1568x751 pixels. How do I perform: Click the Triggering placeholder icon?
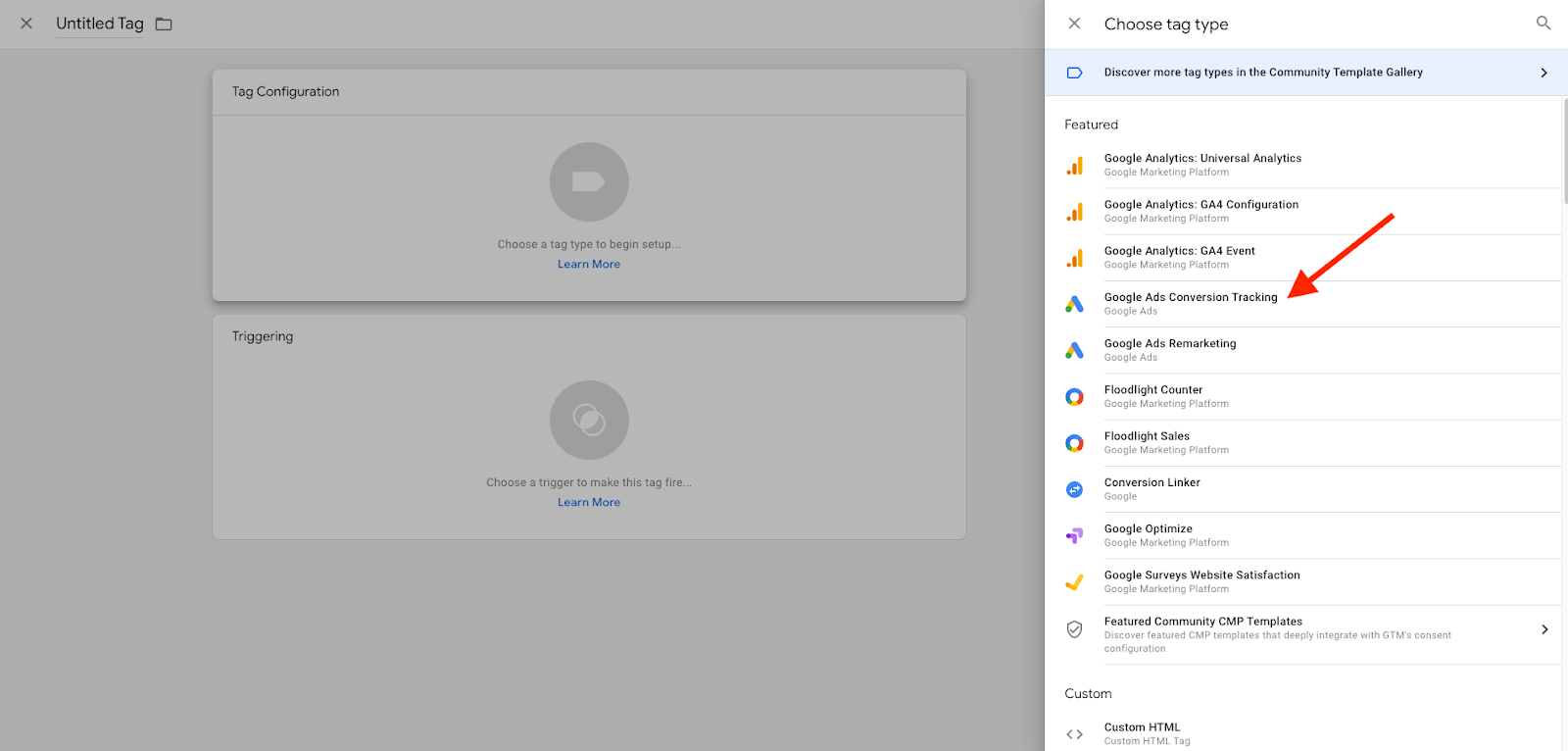pyautogui.click(x=589, y=421)
